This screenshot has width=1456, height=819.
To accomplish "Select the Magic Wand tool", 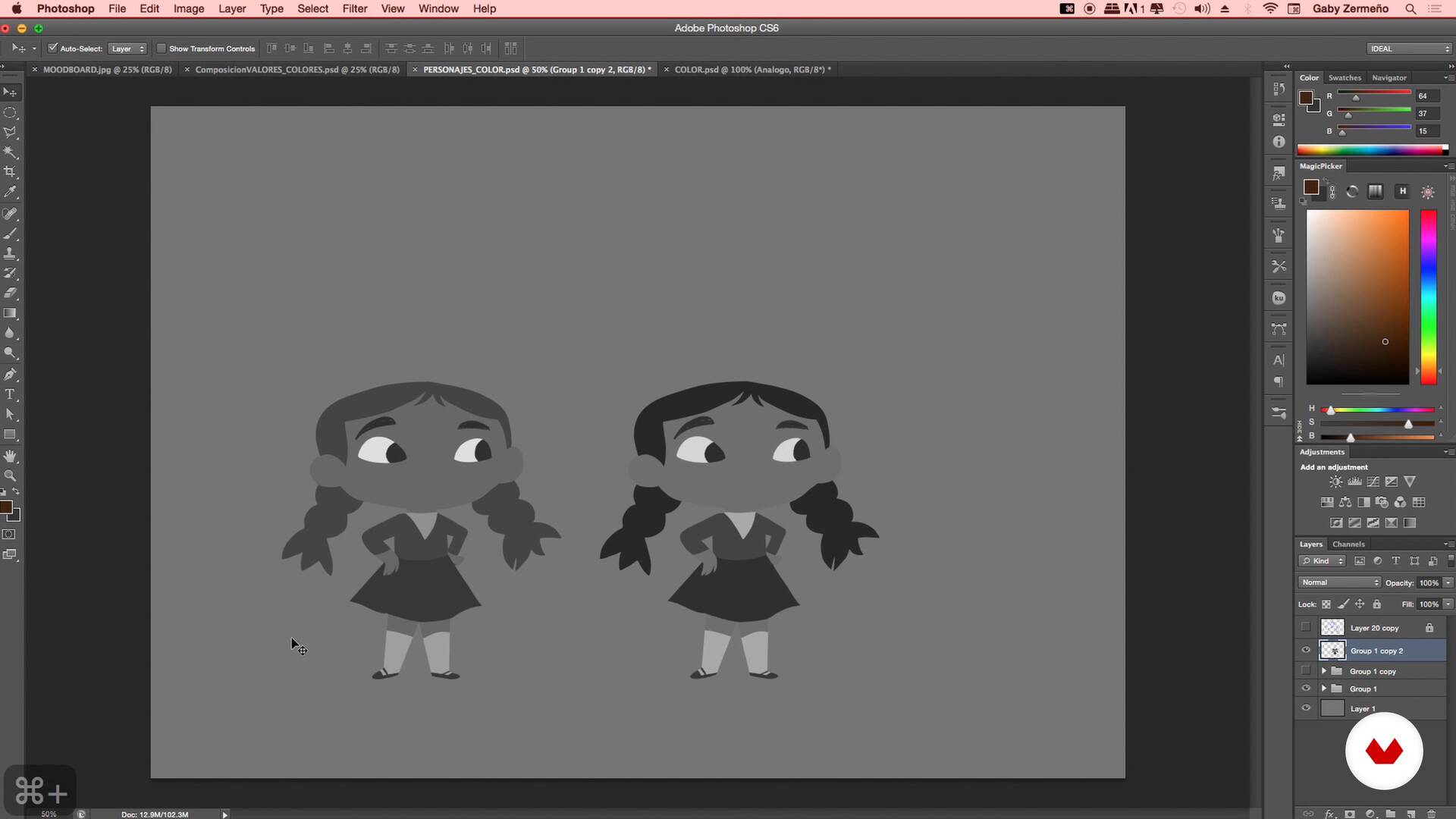I will (x=11, y=152).
